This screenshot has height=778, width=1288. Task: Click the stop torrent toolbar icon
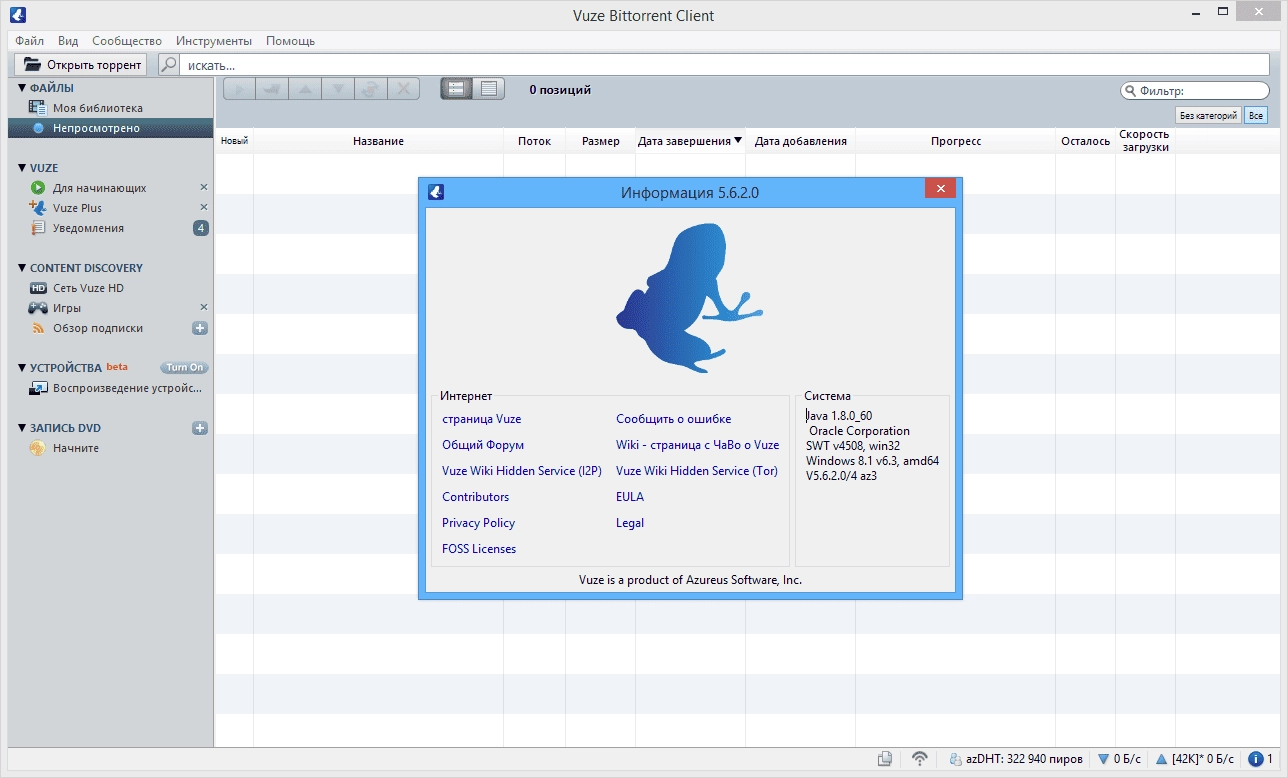coord(271,89)
